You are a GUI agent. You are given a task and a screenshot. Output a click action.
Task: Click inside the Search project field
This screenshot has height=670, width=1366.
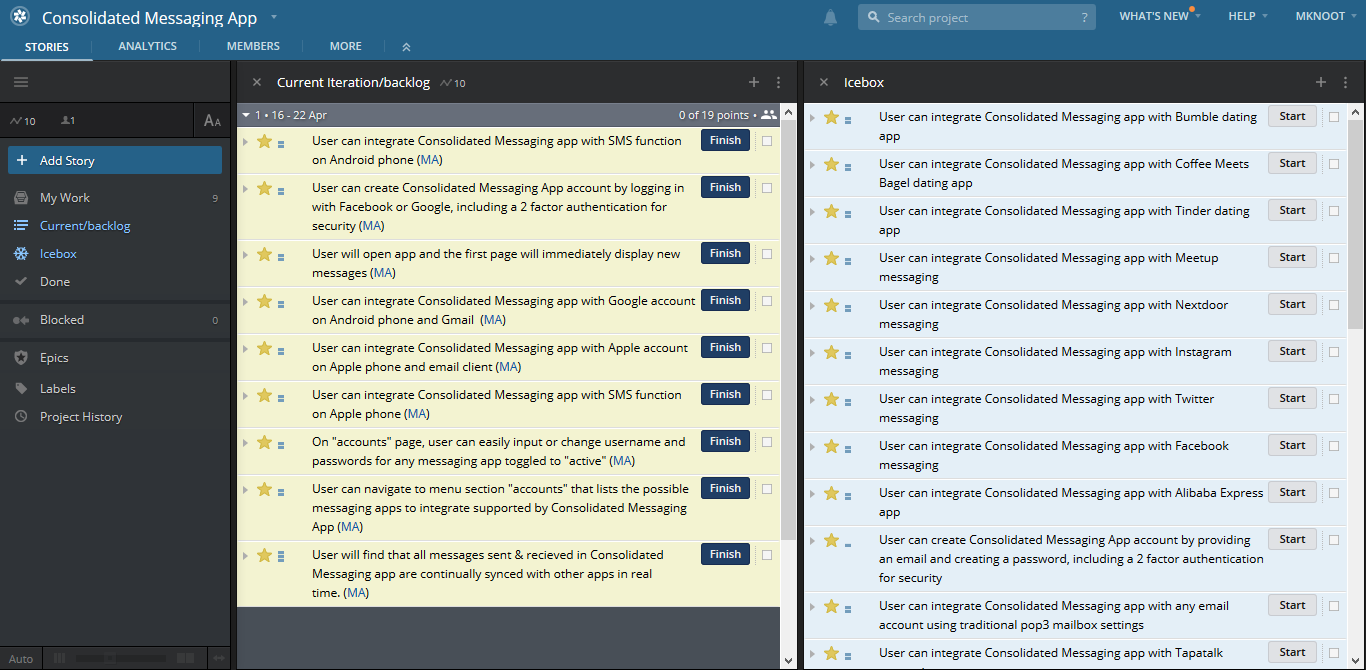pos(975,16)
